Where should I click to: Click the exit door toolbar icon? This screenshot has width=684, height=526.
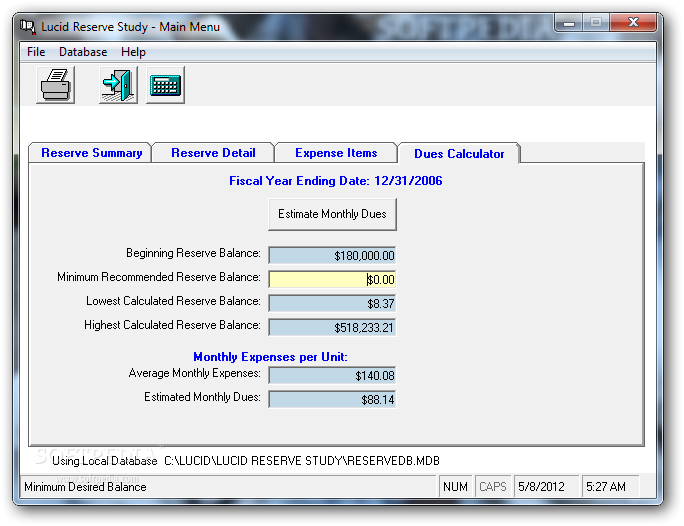118,85
